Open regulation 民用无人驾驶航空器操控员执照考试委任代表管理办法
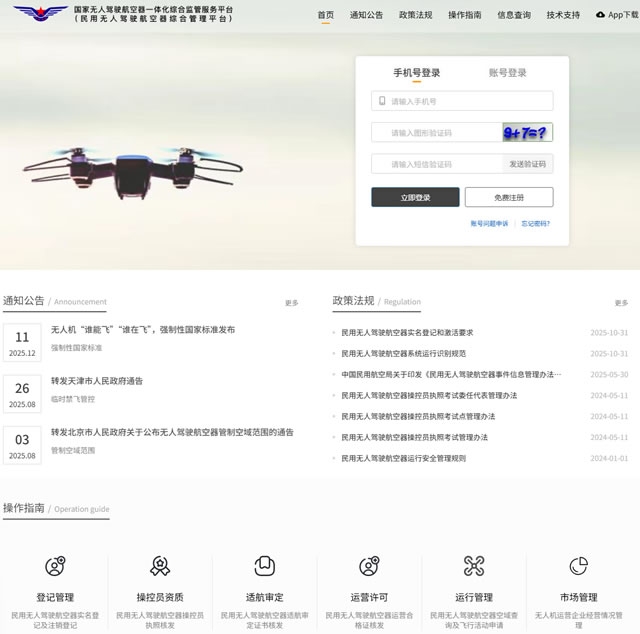Image resolution: width=640 pixels, height=634 pixels. 429,395
